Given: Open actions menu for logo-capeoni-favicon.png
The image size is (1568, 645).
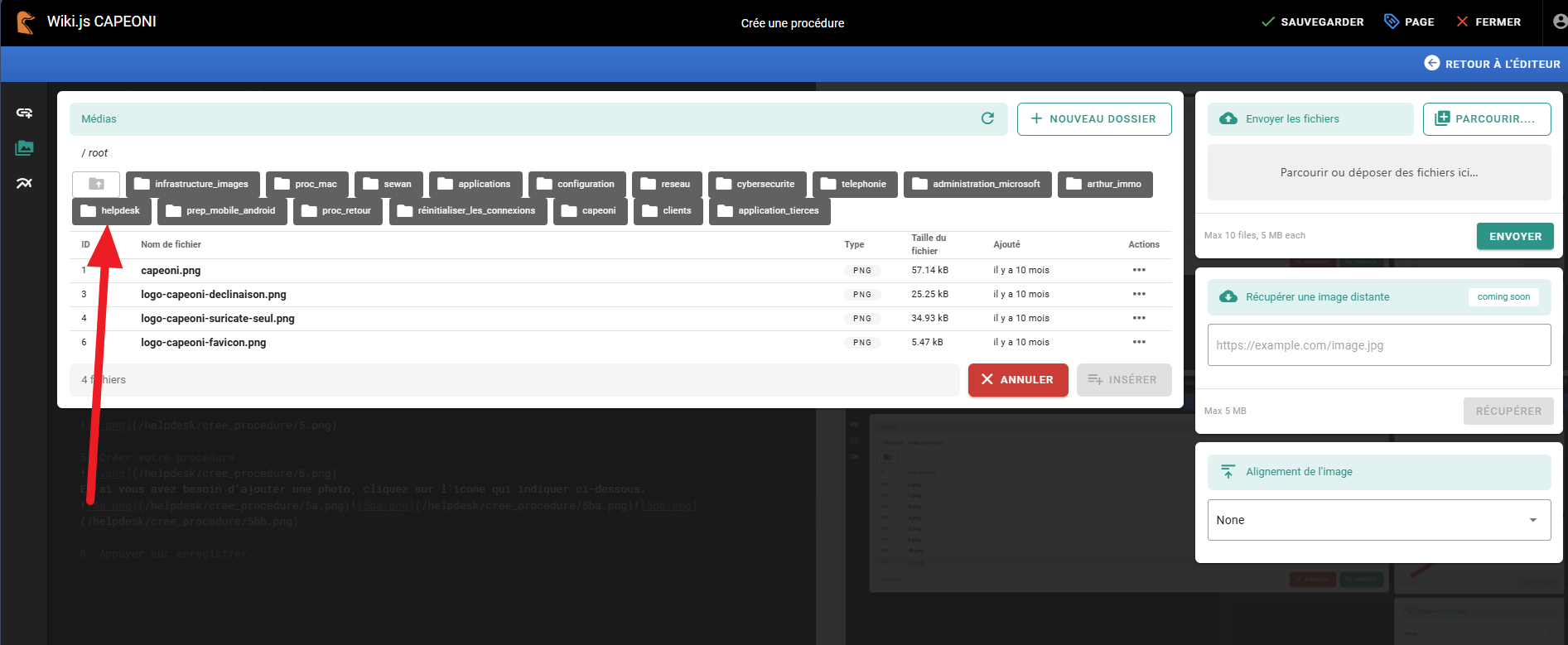Looking at the screenshot, I should (x=1139, y=342).
